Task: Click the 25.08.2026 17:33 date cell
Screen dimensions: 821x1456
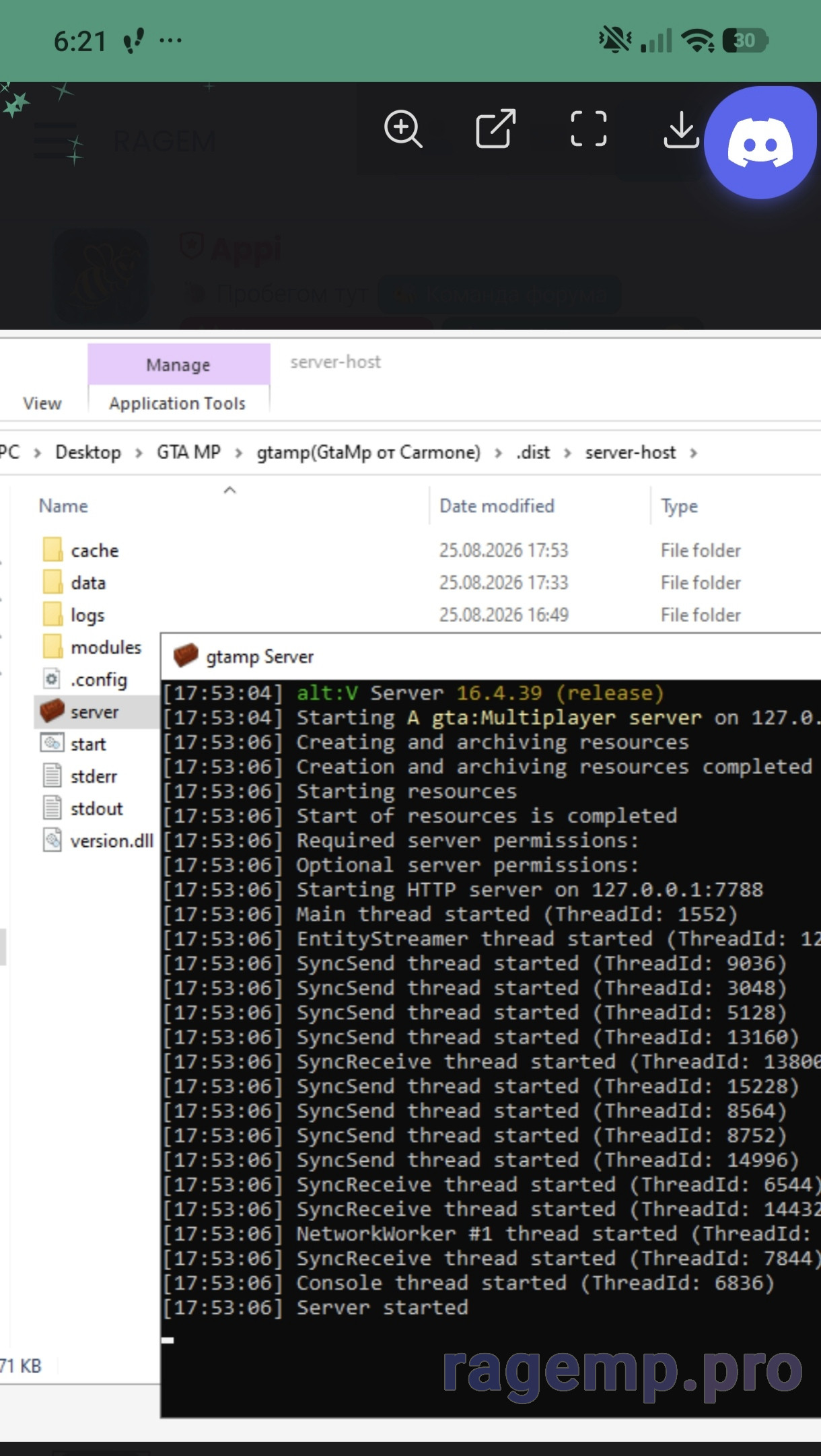Action: pyautogui.click(x=503, y=582)
